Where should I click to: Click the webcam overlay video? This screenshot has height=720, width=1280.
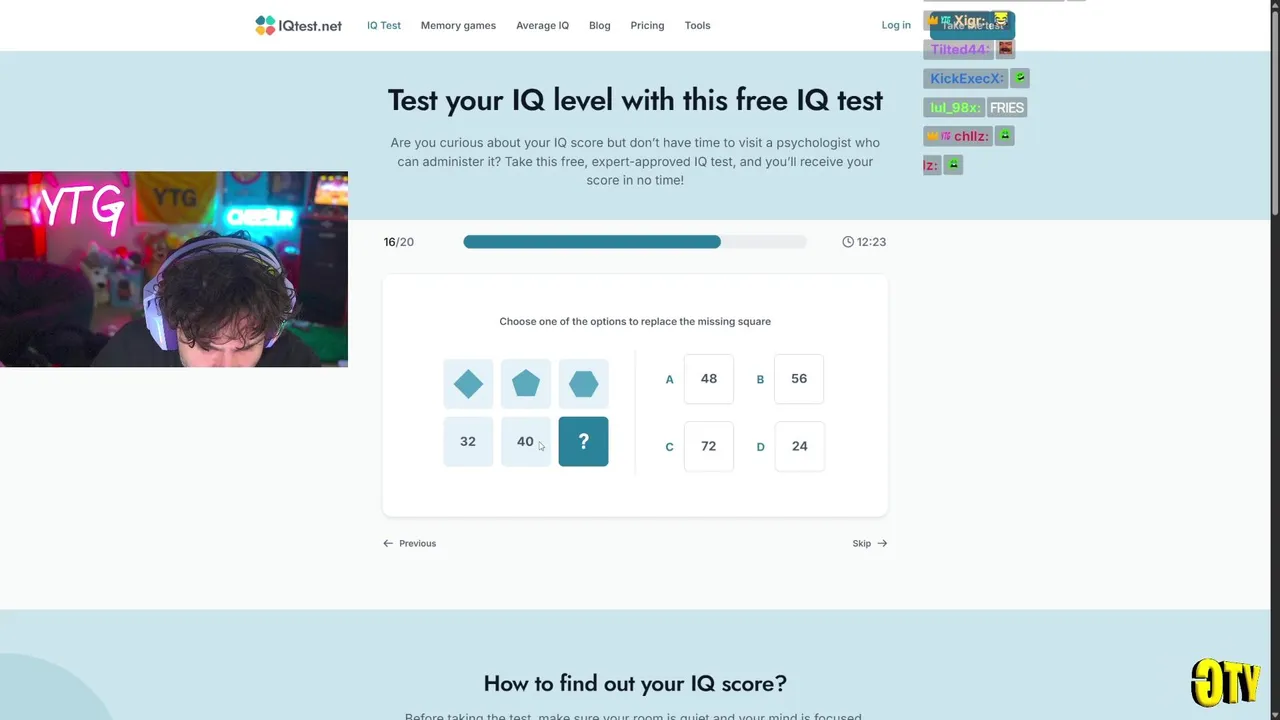[x=174, y=269]
